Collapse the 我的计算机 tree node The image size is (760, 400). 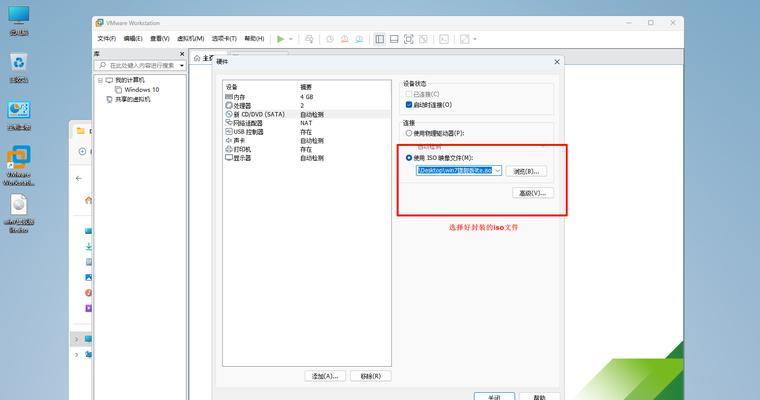pos(100,80)
